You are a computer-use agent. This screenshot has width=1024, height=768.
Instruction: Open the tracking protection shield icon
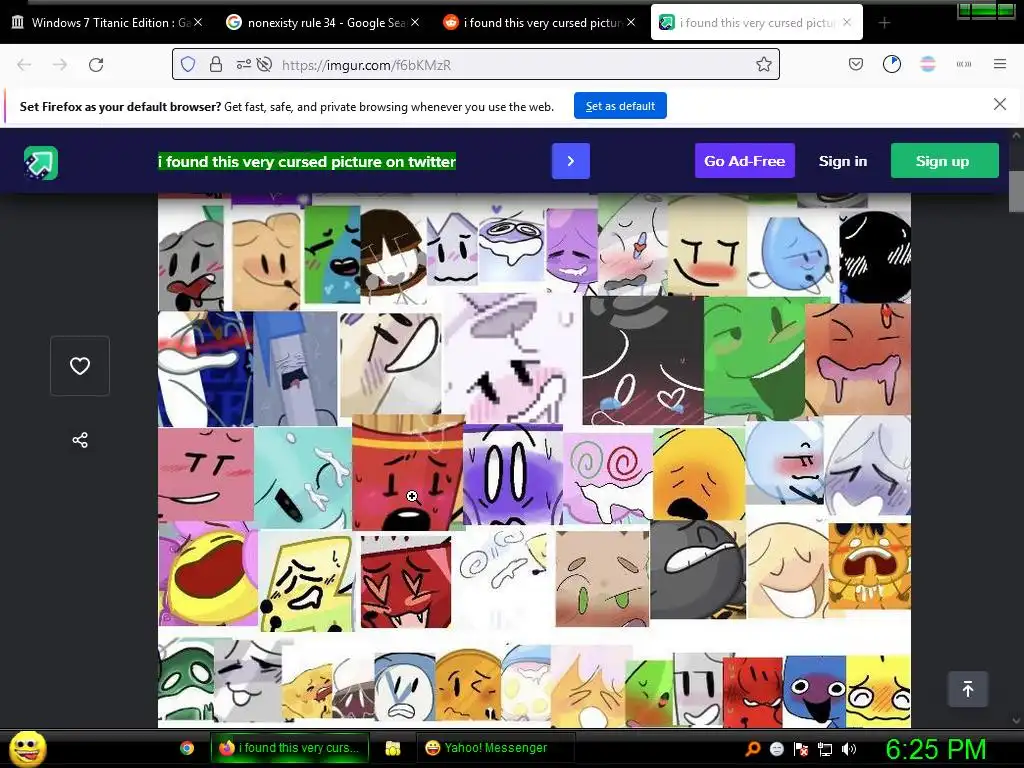click(x=188, y=64)
